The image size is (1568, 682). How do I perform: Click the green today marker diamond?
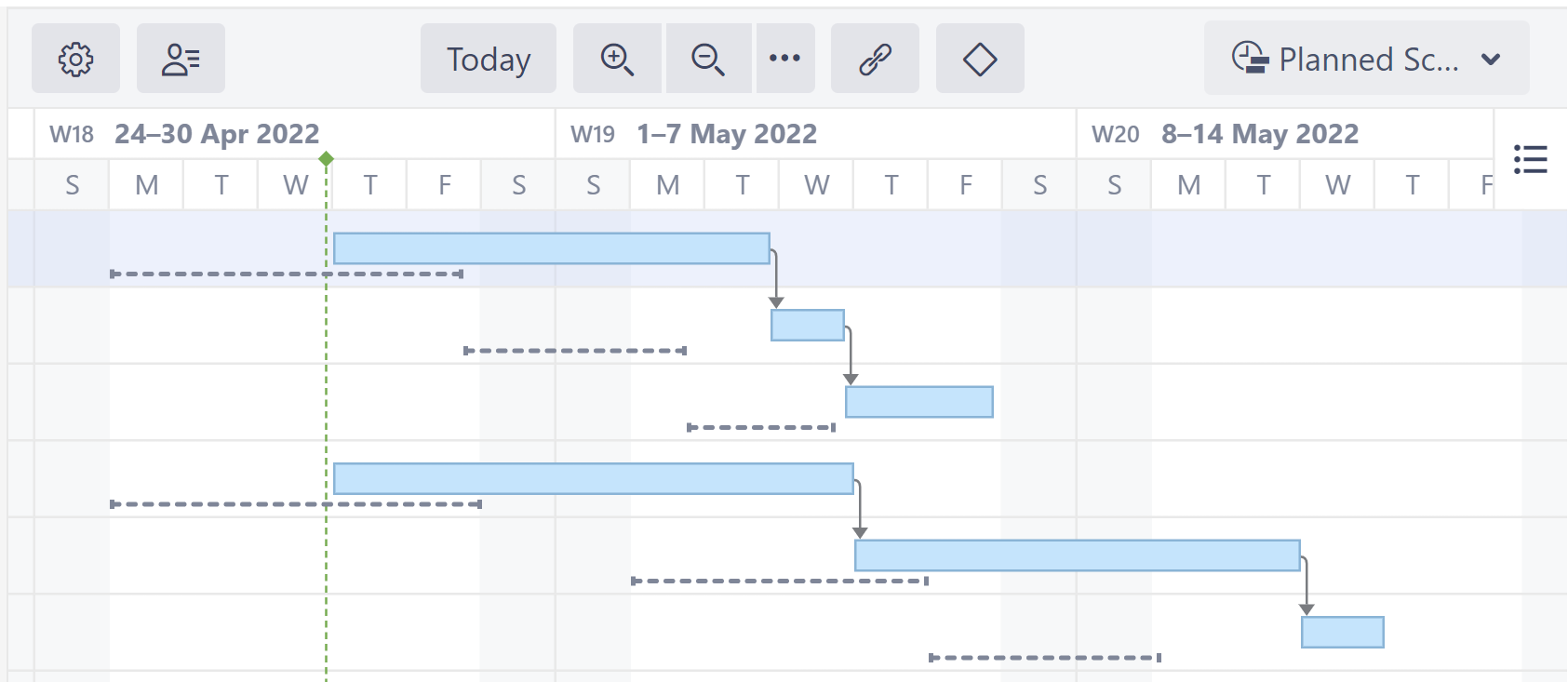[326, 158]
